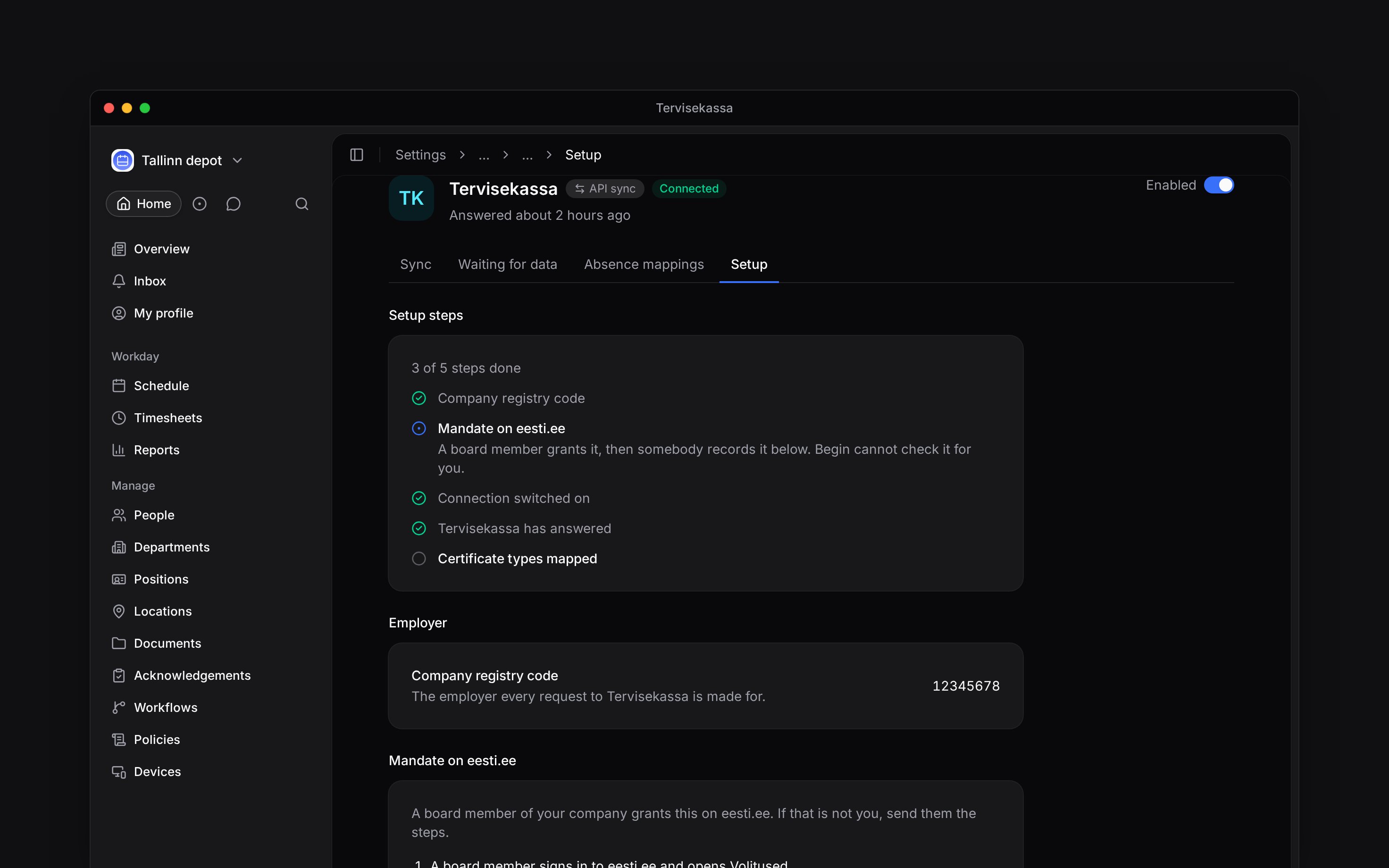Click the Schedule calendar icon

(x=119, y=386)
